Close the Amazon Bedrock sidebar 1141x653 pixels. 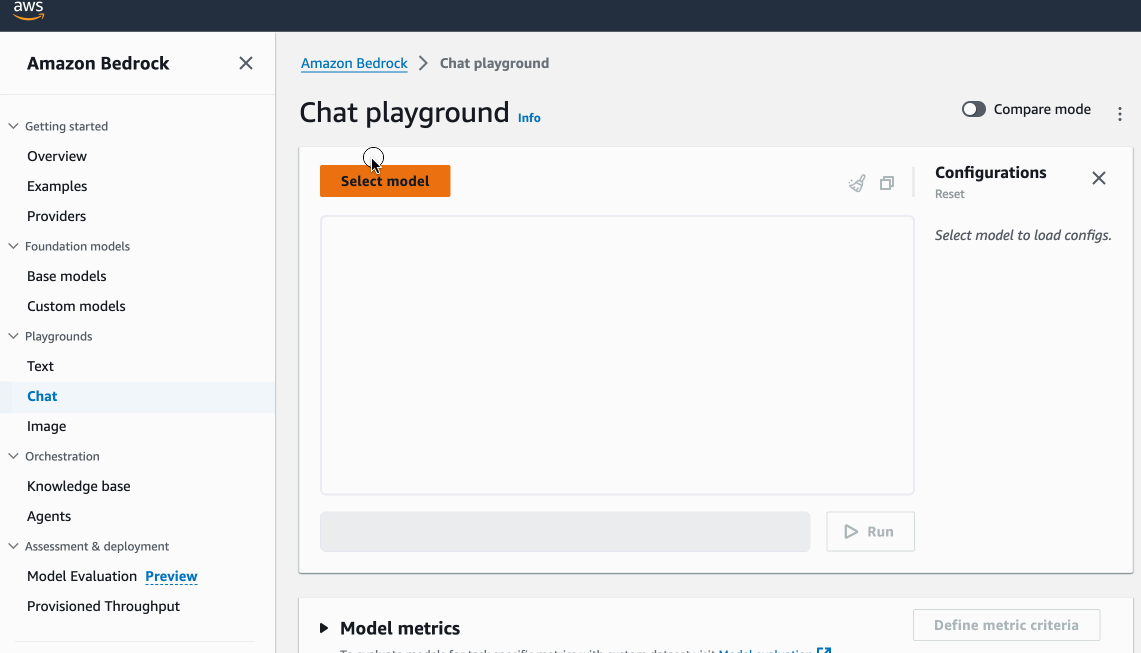click(246, 63)
